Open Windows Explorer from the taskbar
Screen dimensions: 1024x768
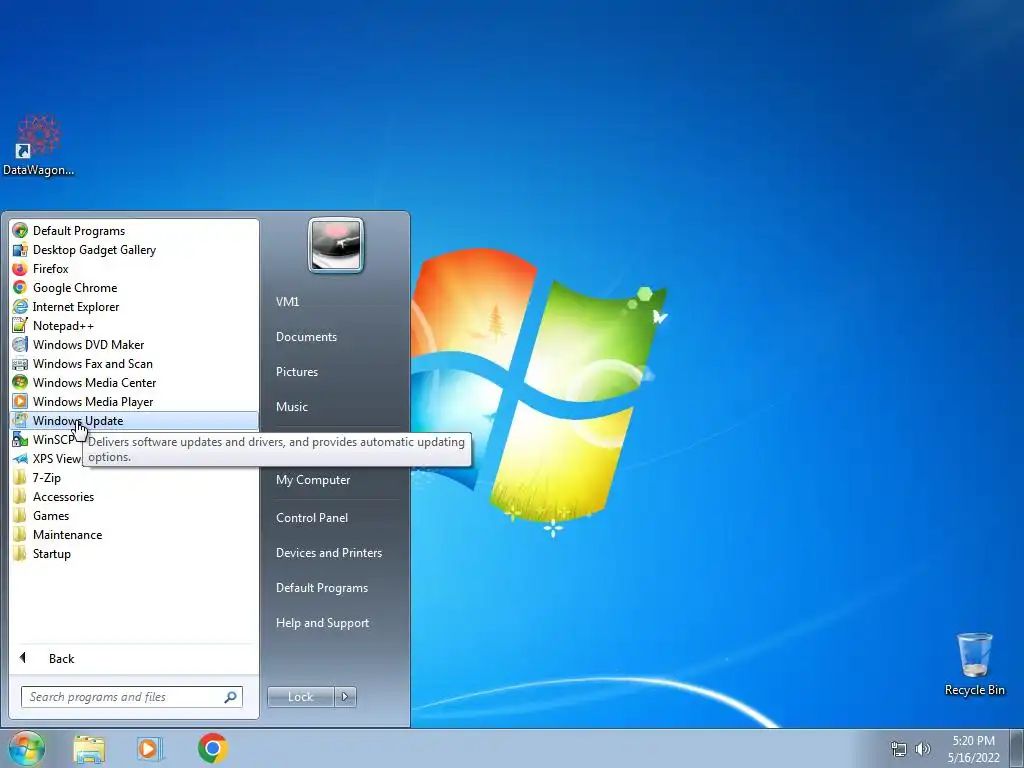tap(89, 749)
